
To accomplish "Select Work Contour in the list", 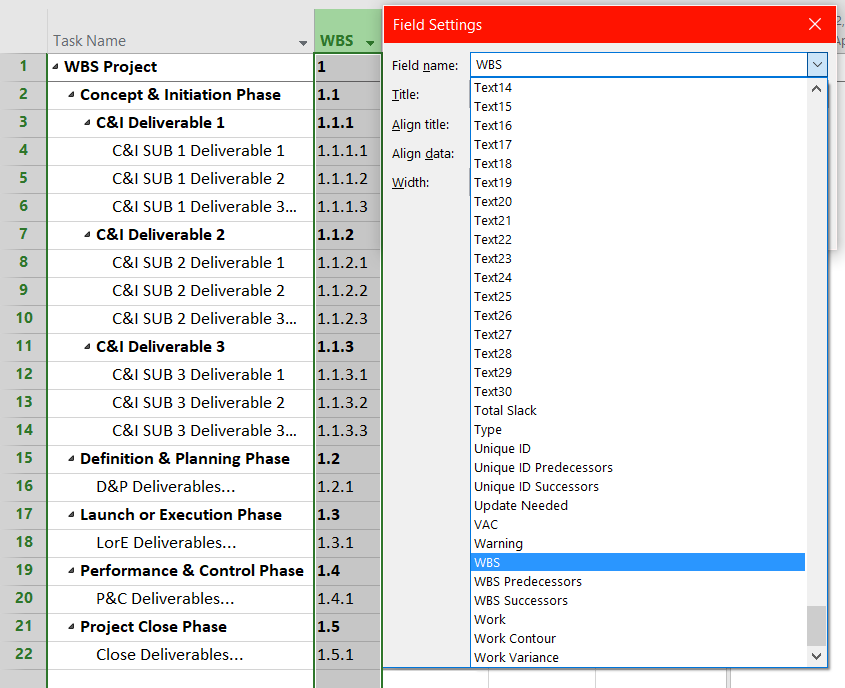I will click(x=638, y=638).
